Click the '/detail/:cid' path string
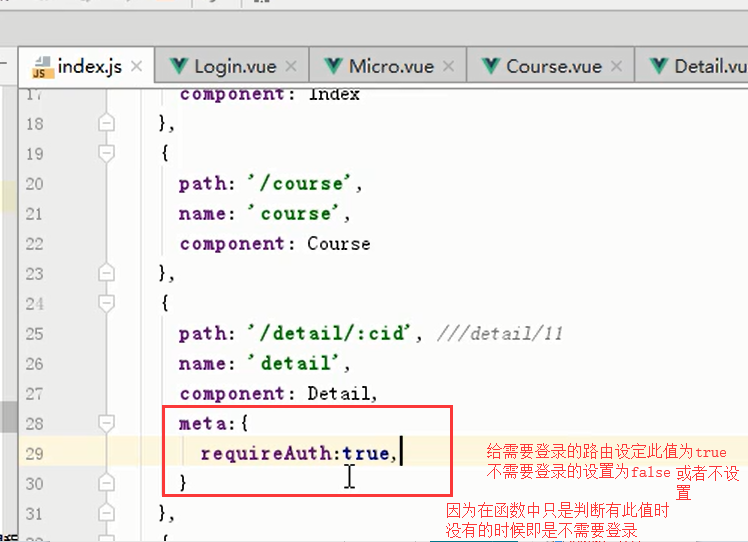The image size is (748, 542). pos(329,333)
